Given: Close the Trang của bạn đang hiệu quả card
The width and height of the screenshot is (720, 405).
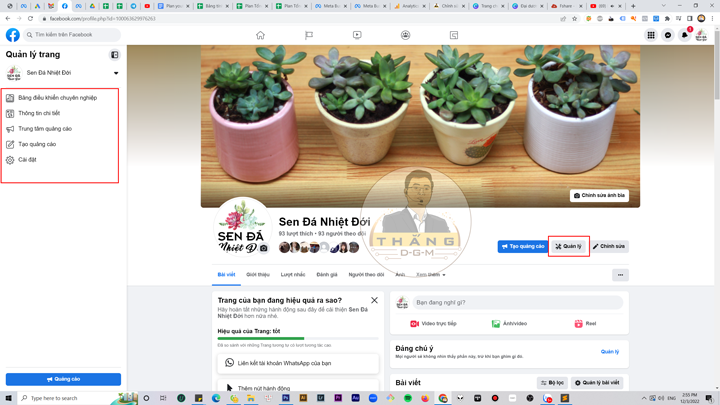Looking at the screenshot, I should (374, 300).
